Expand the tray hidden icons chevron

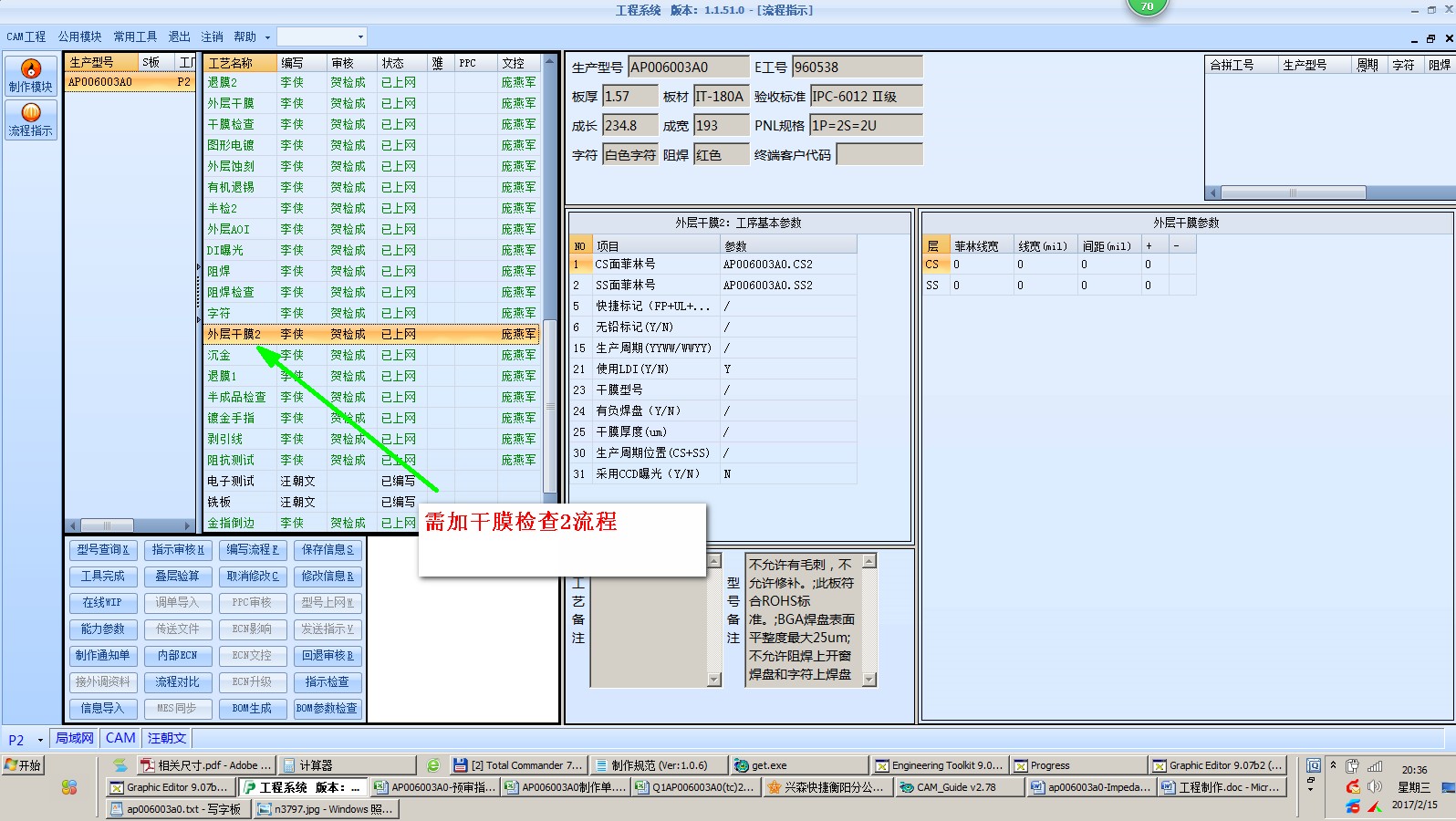[1333, 765]
